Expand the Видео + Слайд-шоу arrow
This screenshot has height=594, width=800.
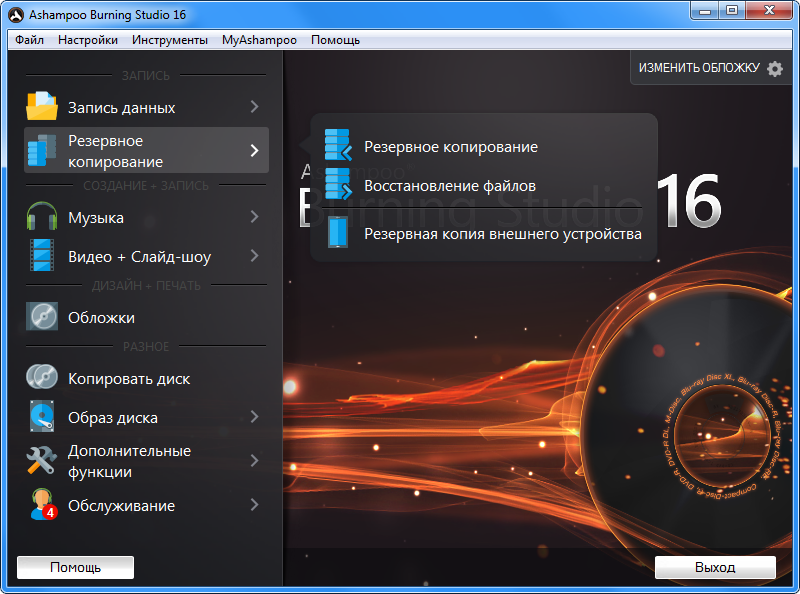point(255,256)
